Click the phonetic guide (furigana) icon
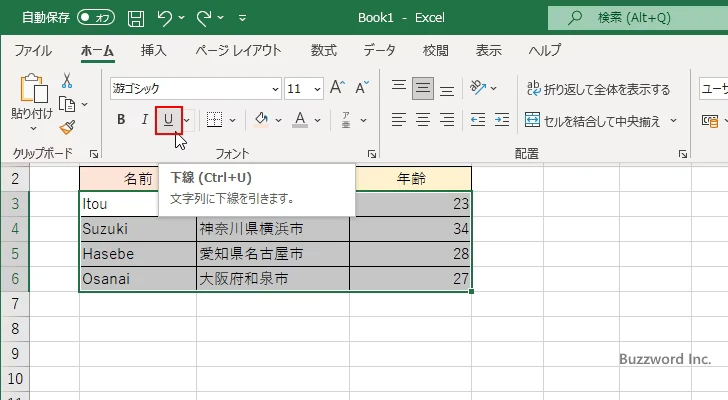The height and width of the screenshot is (400, 728). point(346,120)
